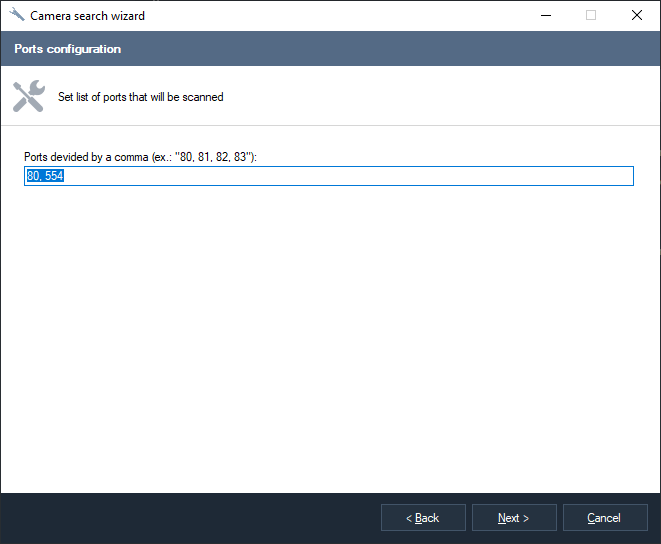The height and width of the screenshot is (544, 661).
Task: Click the highlighted "80, 554" text
Action: 45,176
